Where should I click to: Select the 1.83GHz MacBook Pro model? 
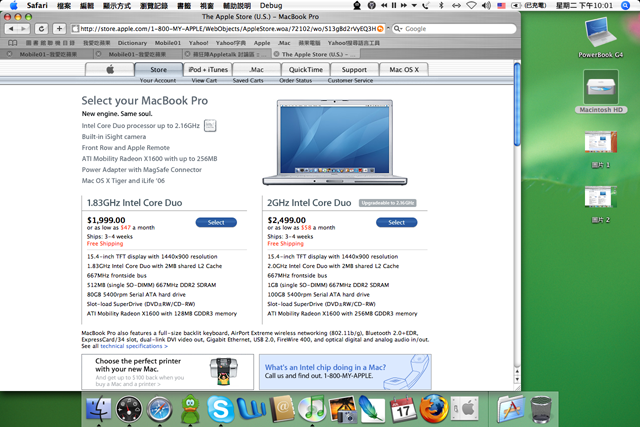point(216,222)
